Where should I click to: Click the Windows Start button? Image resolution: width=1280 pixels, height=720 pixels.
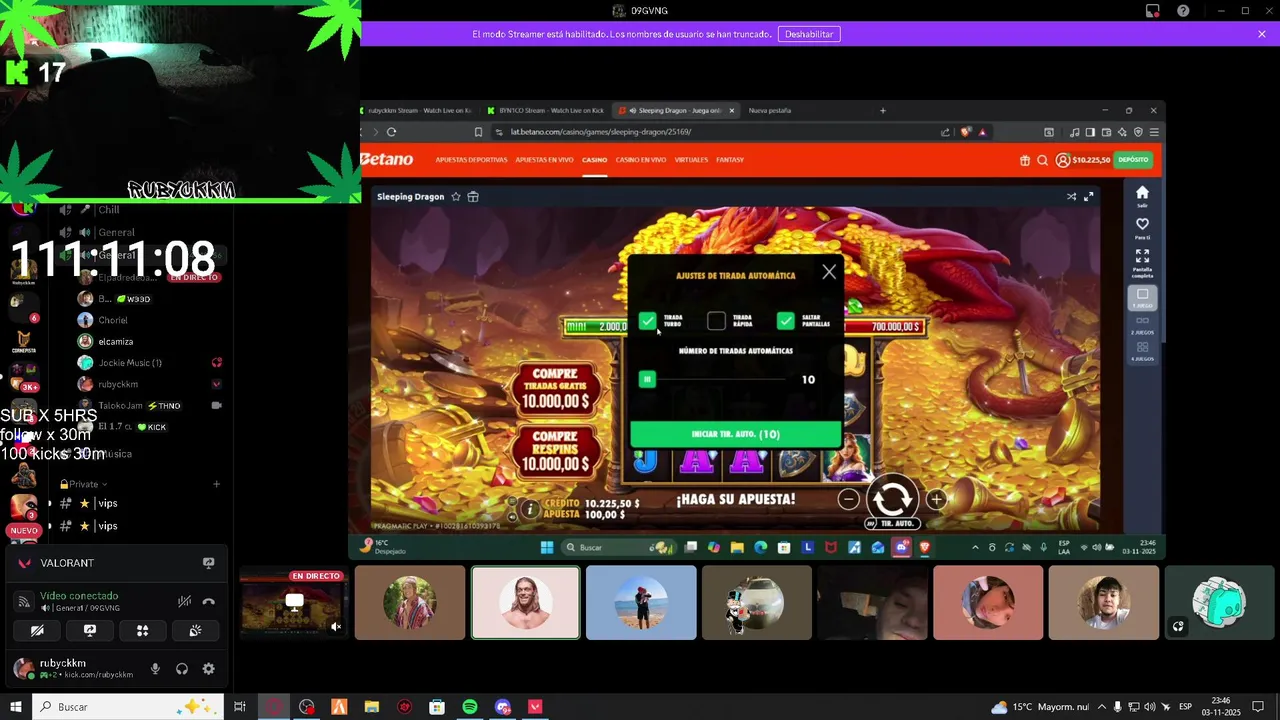(16, 707)
